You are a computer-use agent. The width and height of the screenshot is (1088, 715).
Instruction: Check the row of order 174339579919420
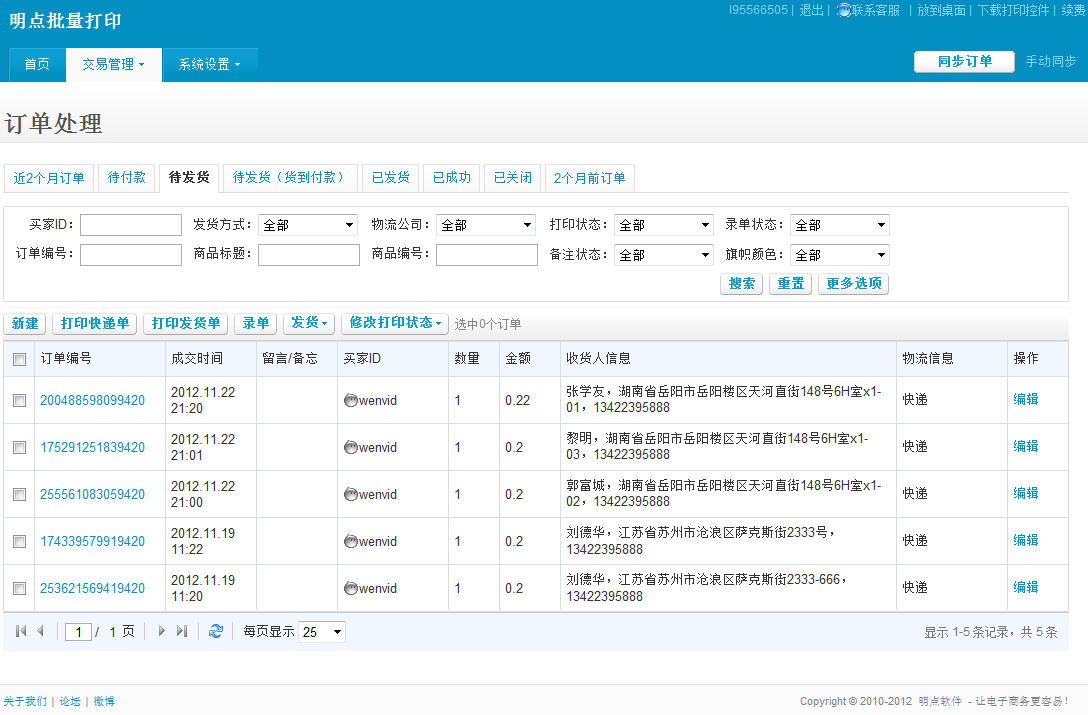pyautogui.click(x=19, y=541)
